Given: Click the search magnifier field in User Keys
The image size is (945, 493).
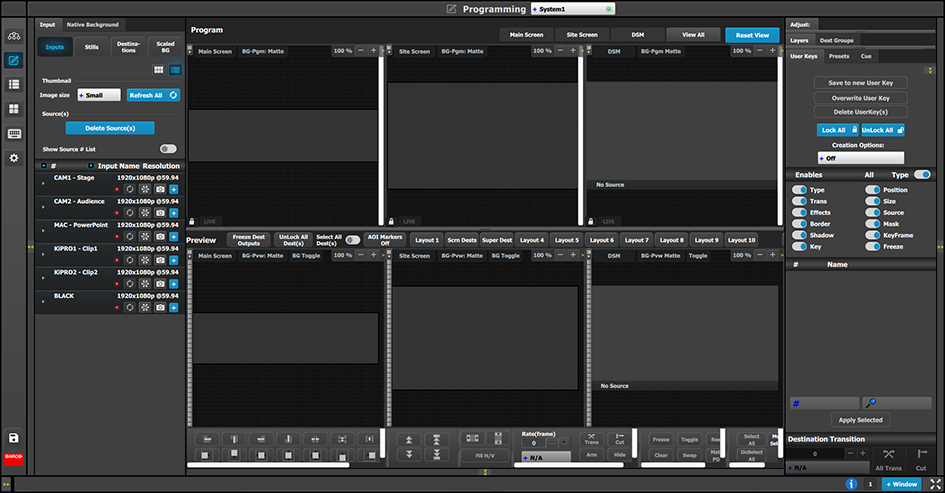Looking at the screenshot, I should (x=897, y=403).
